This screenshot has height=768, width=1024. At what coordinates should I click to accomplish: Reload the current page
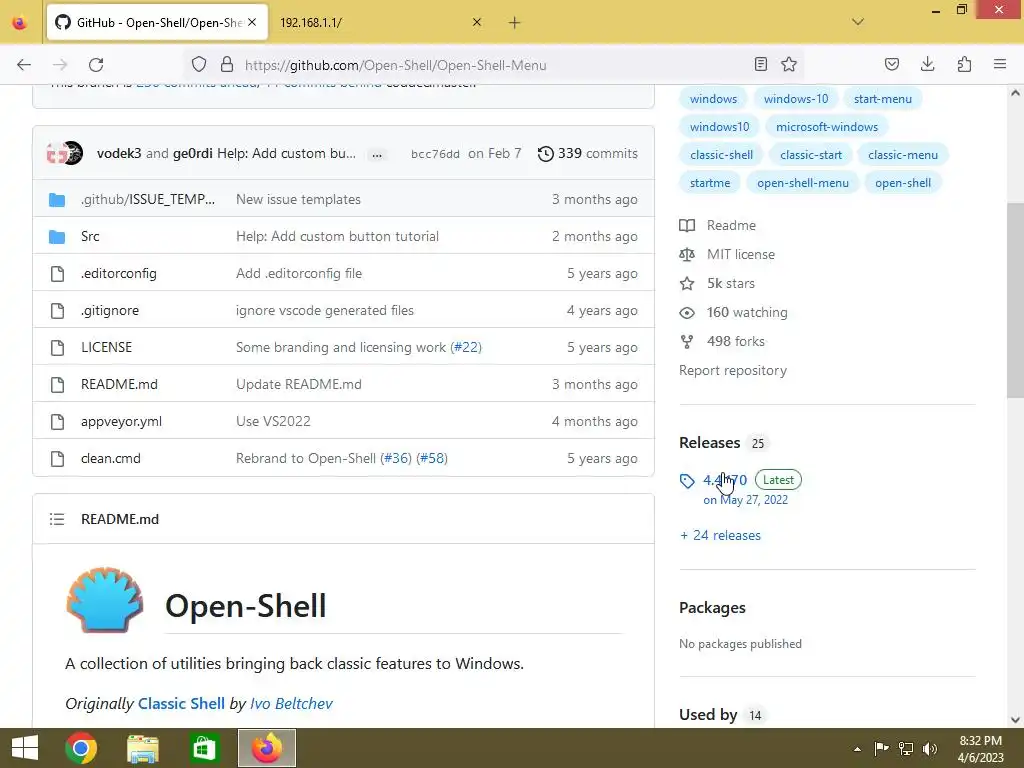coord(96,65)
